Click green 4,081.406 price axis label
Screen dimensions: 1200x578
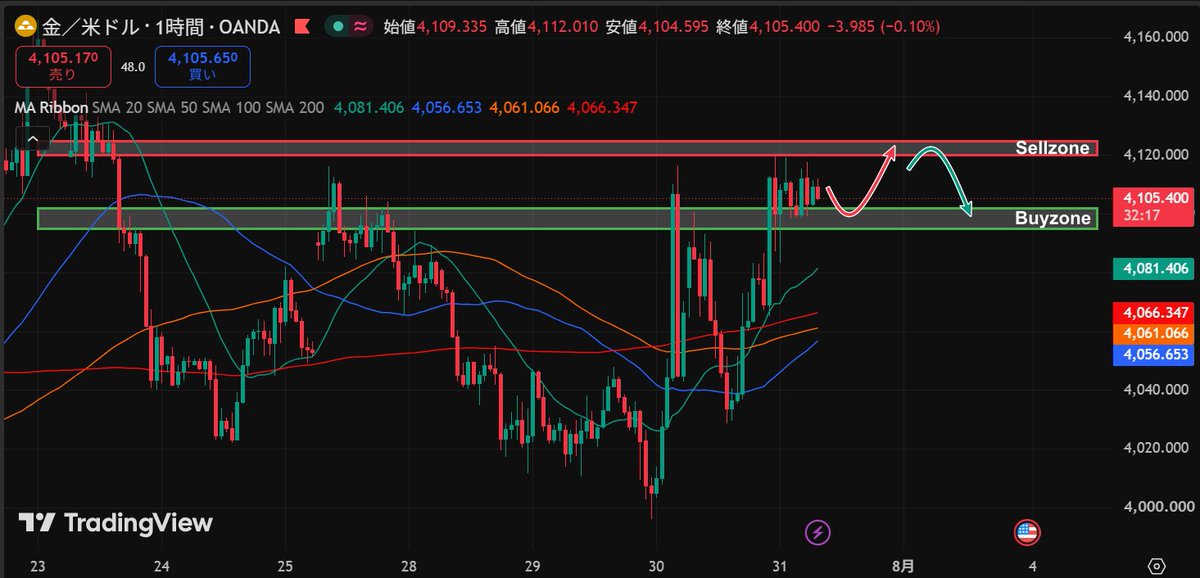[1155, 268]
